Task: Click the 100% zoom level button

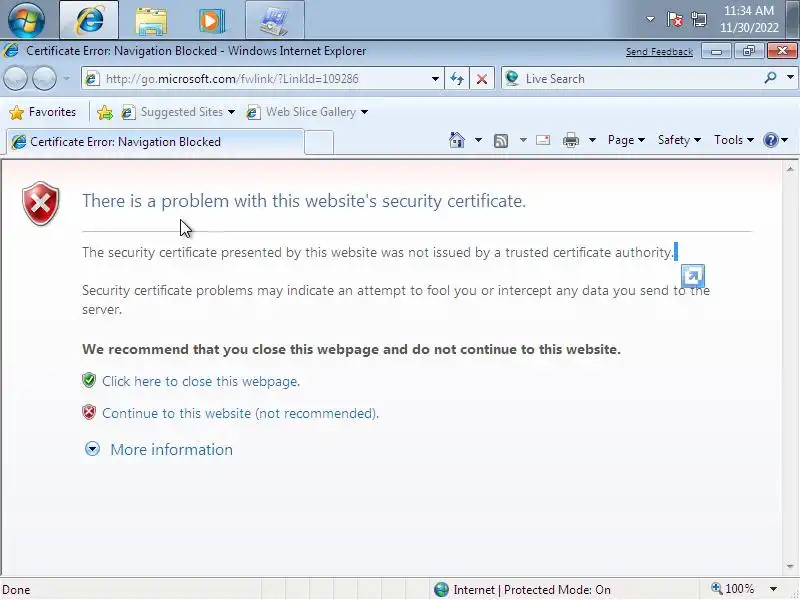Action: [732, 589]
